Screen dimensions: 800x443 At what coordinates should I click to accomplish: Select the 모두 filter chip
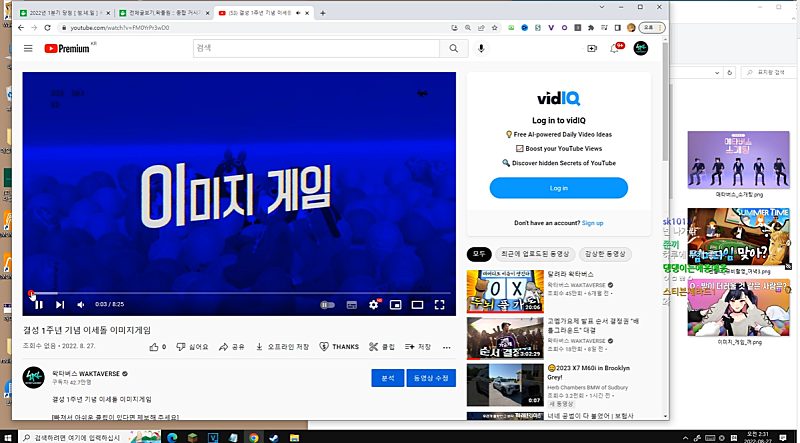pyautogui.click(x=479, y=254)
